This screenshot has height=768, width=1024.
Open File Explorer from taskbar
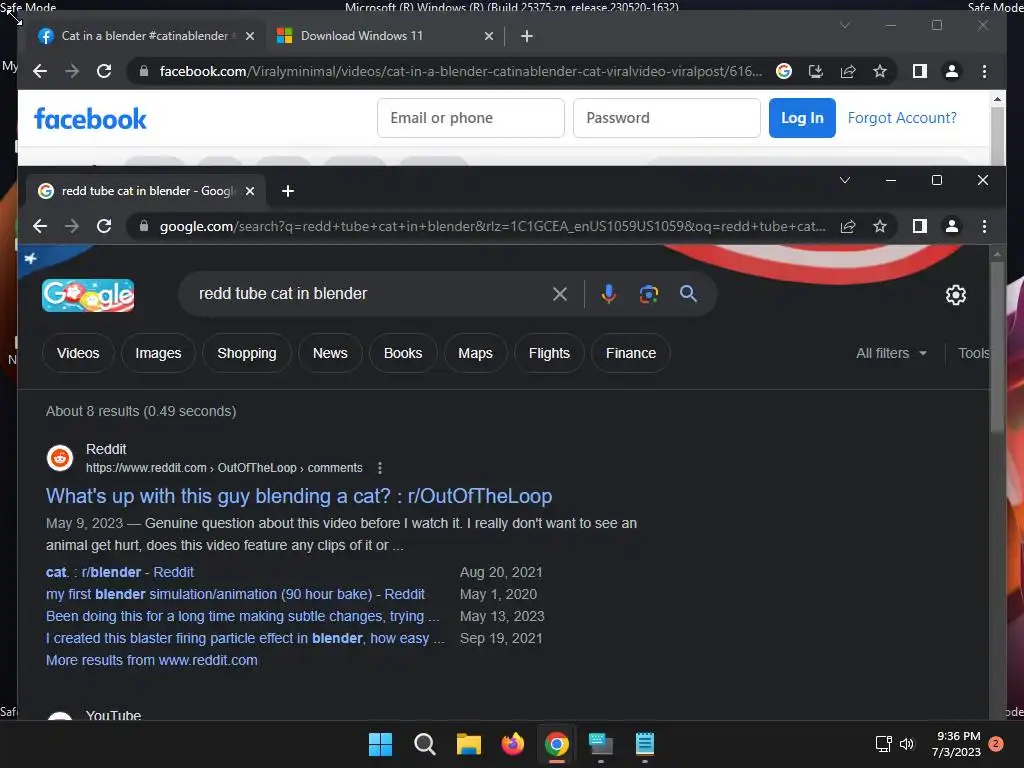[468, 744]
